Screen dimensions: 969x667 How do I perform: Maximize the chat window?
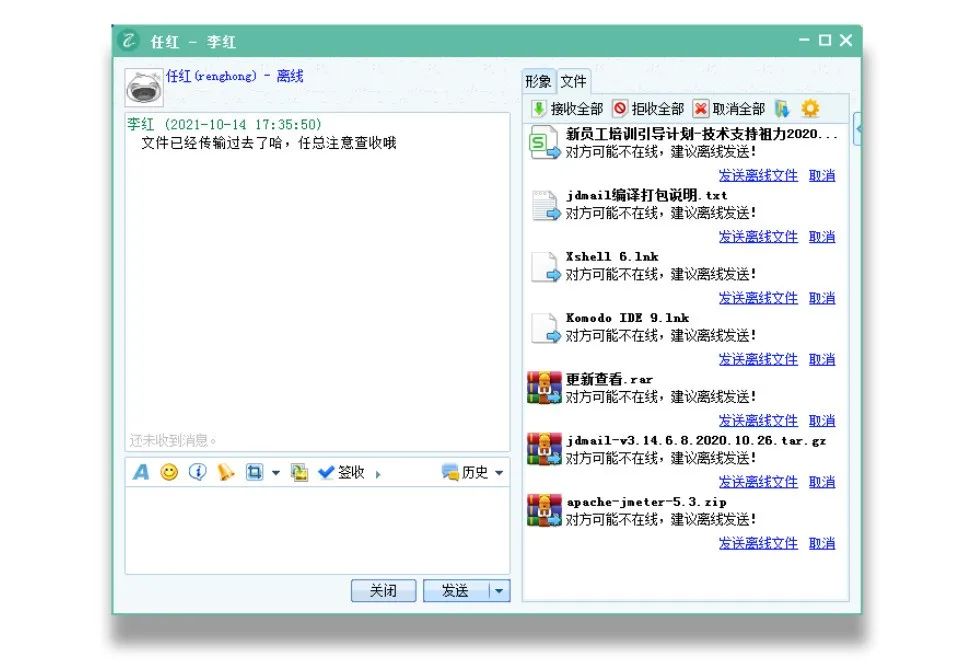pos(824,40)
